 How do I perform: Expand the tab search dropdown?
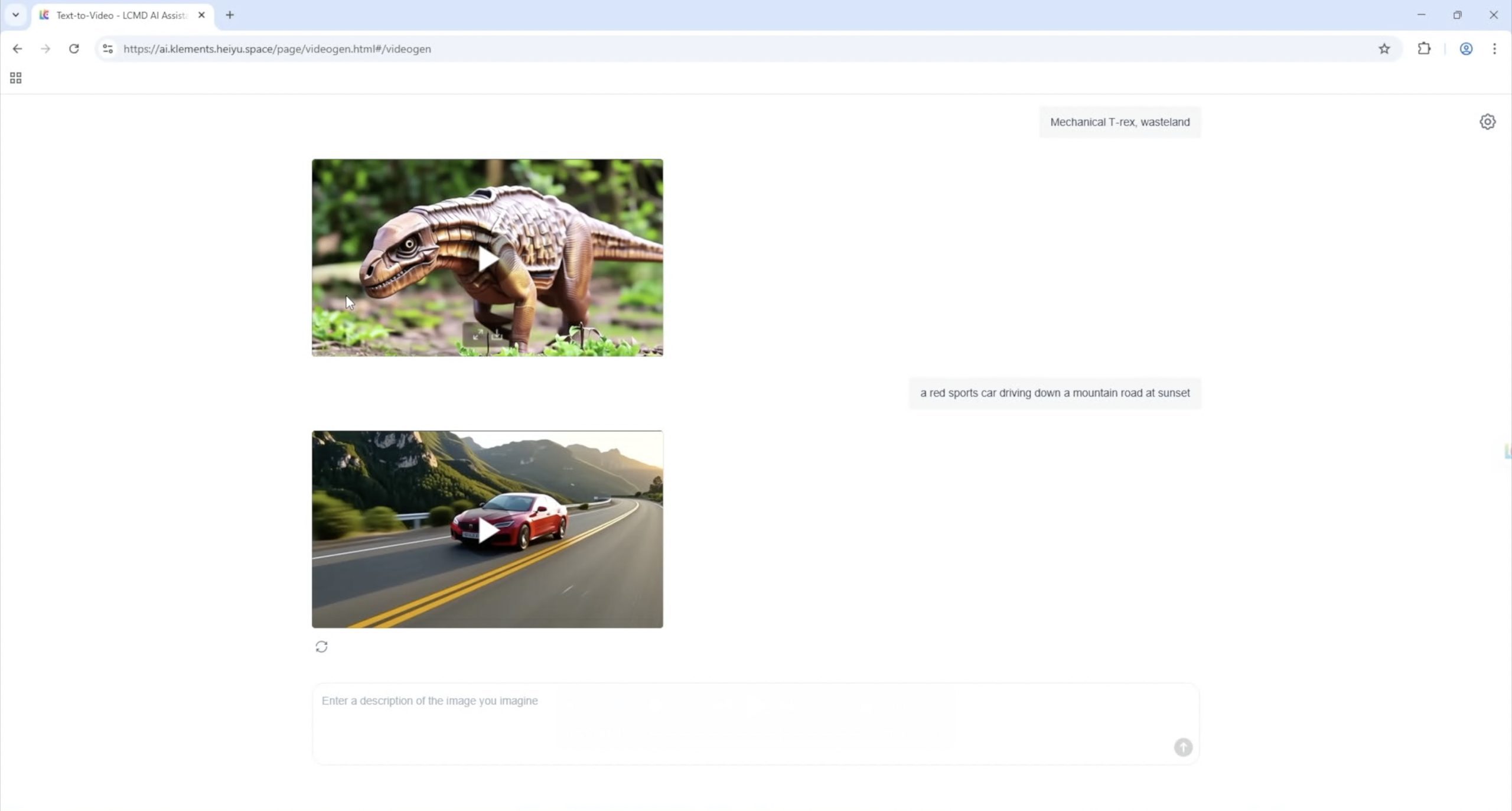[16, 15]
